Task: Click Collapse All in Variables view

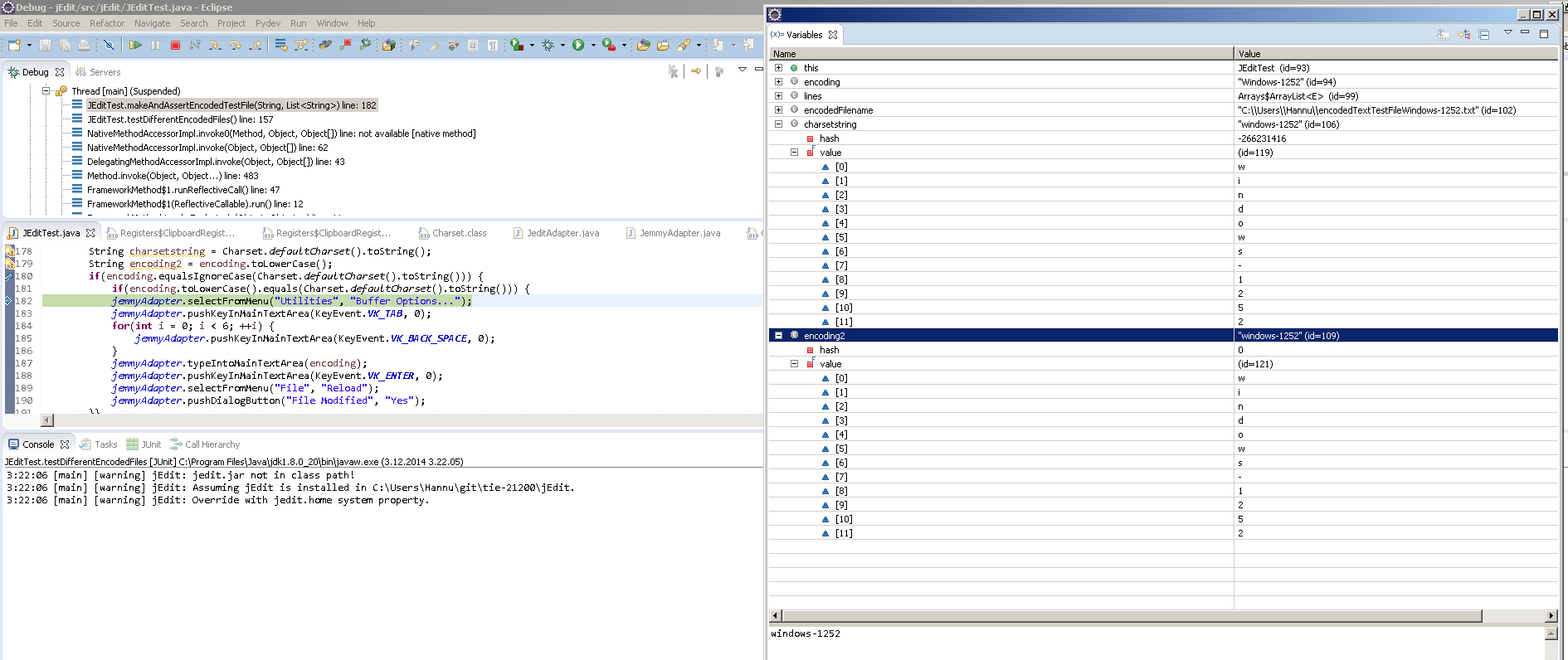Action: pos(1484,34)
